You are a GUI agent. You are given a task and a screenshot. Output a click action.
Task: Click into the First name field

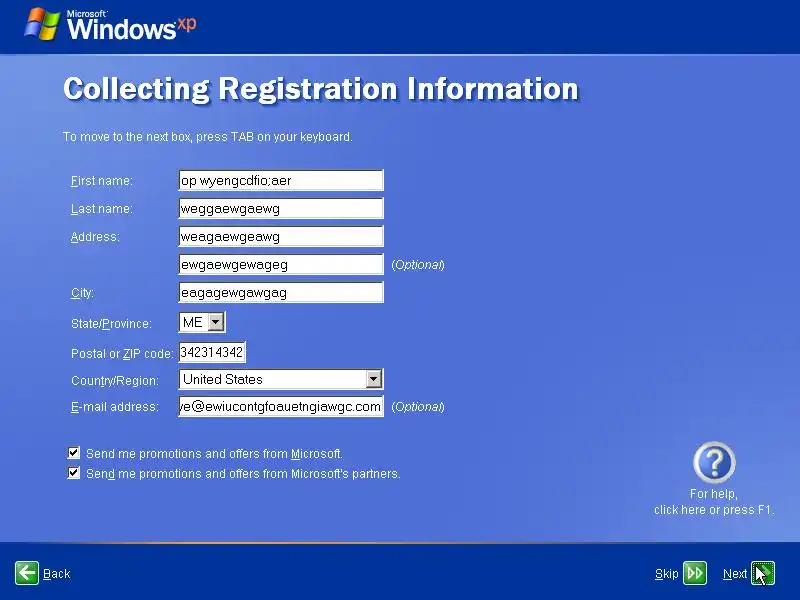(281, 180)
